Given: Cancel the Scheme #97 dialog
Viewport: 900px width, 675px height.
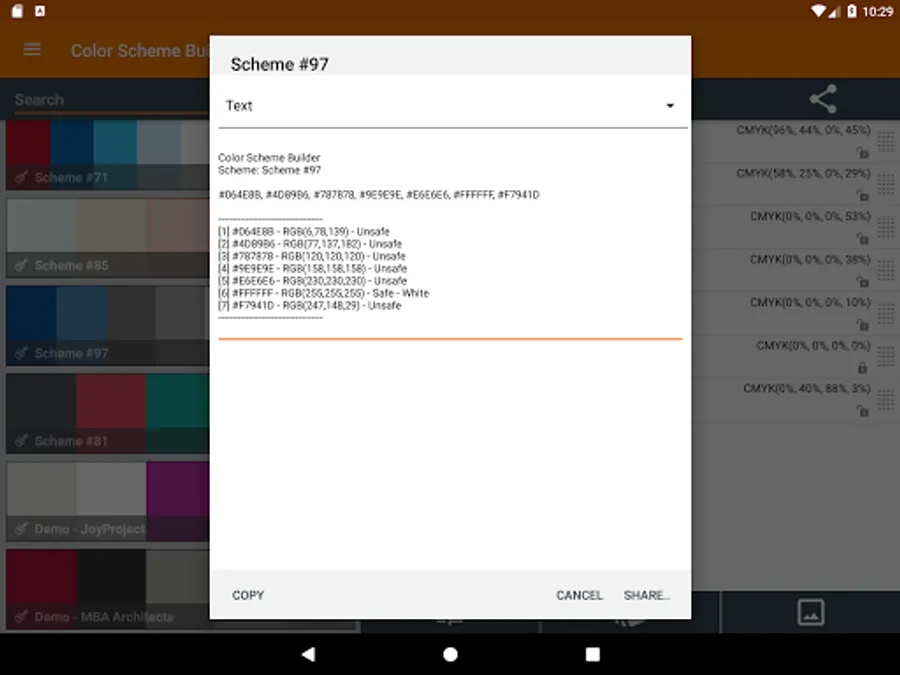Looking at the screenshot, I should tap(579, 595).
